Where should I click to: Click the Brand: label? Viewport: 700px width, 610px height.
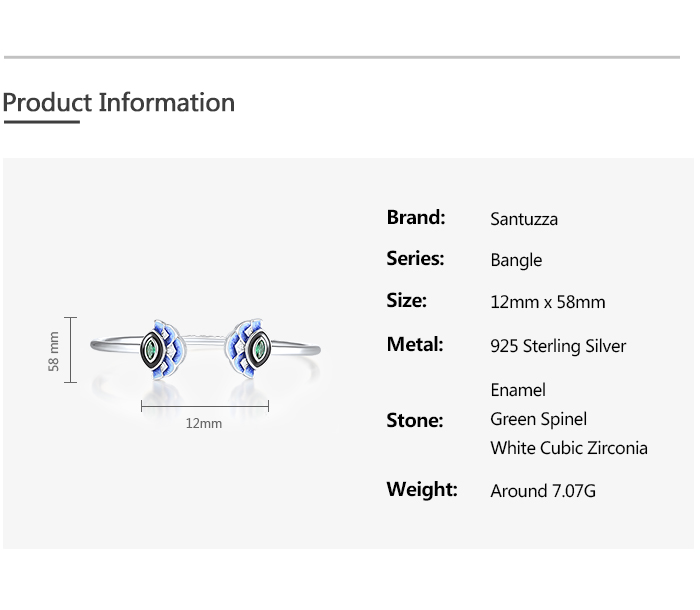point(416,217)
